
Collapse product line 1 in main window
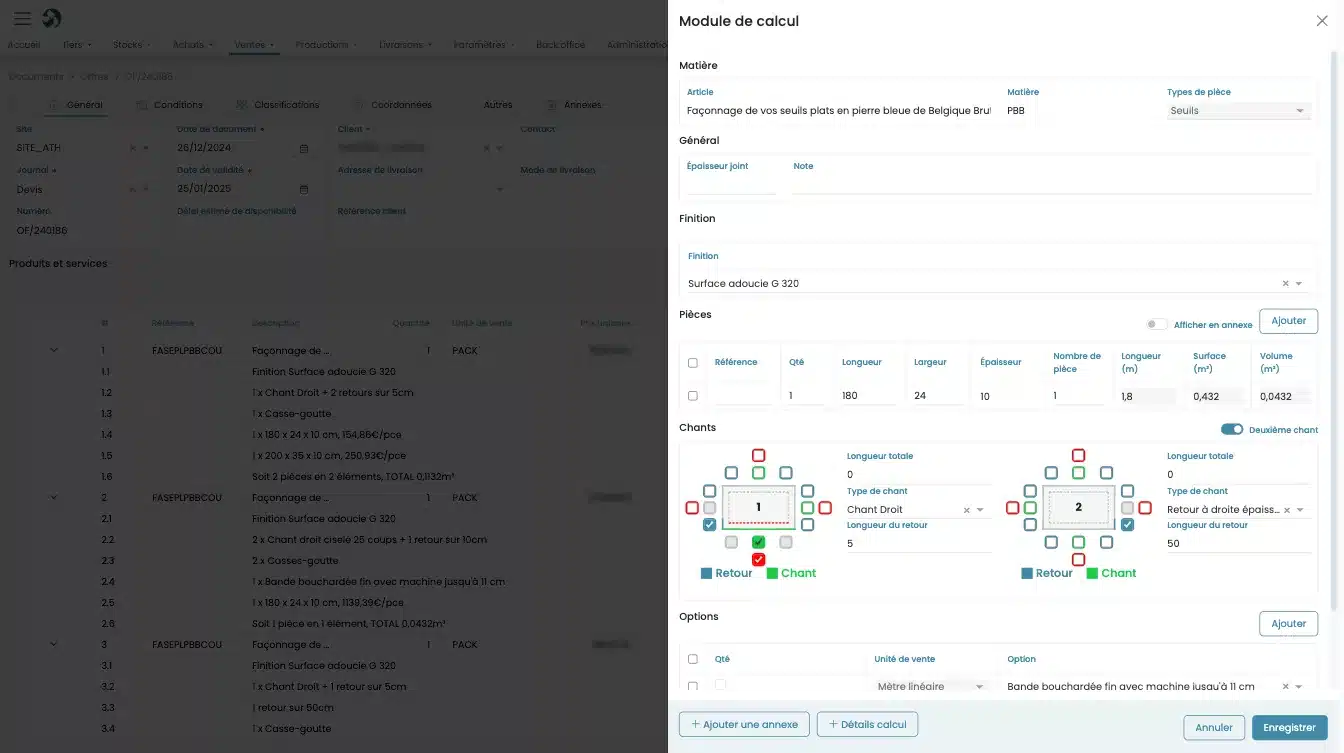coord(54,350)
